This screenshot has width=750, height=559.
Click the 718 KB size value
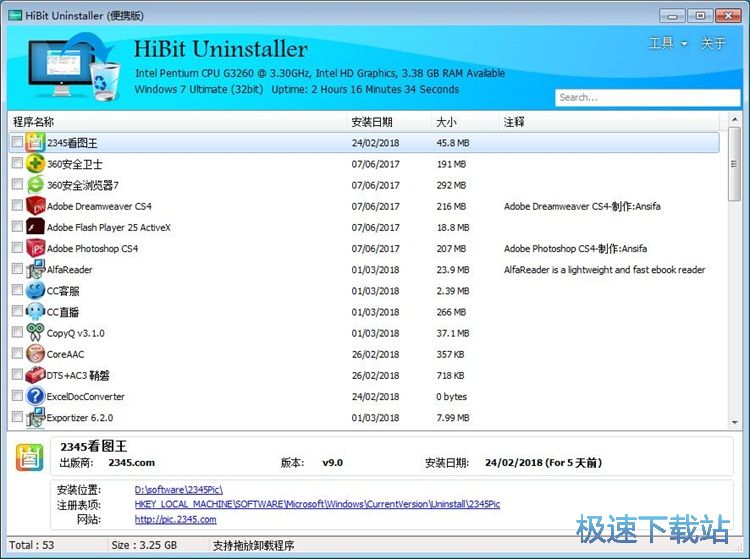click(450, 375)
